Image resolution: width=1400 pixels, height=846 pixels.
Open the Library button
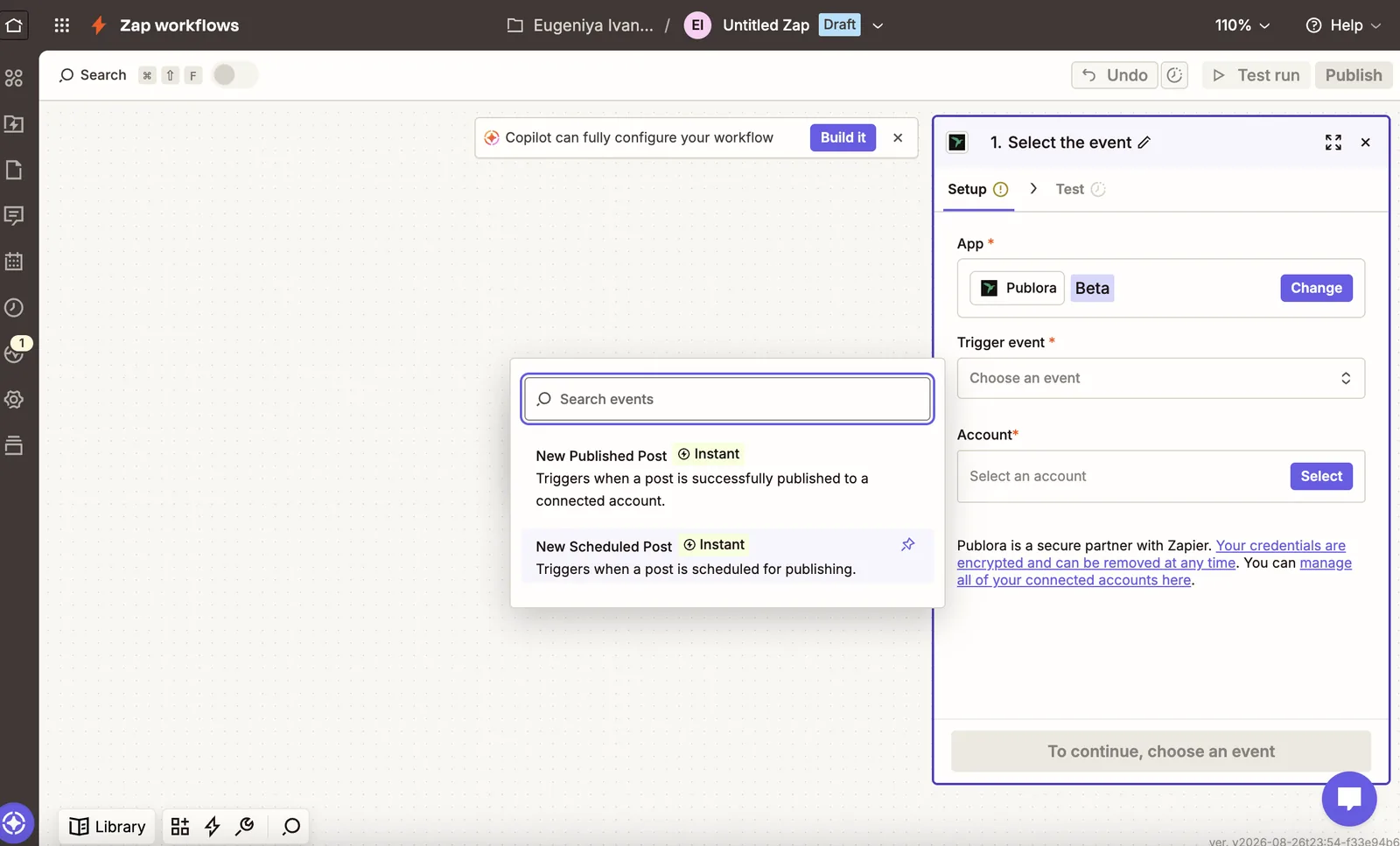(x=108, y=827)
